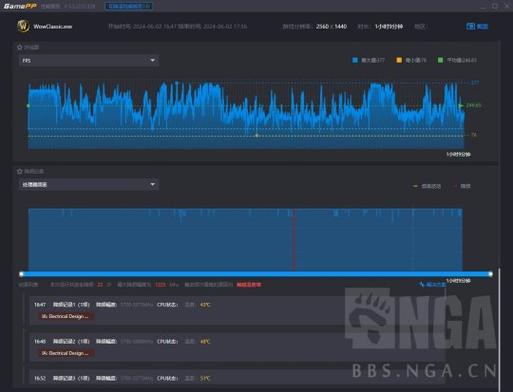The height and width of the screenshot is (392, 513).
Task: Click the WowClassic.exe process name
Action: tap(53, 27)
